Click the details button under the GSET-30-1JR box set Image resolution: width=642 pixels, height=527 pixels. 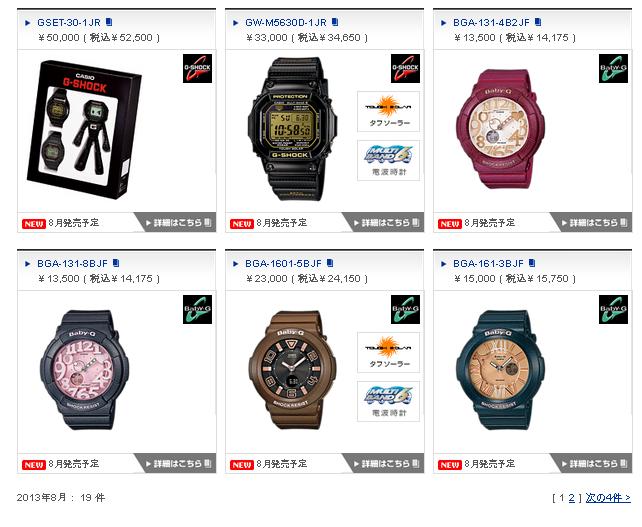click(x=177, y=223)
